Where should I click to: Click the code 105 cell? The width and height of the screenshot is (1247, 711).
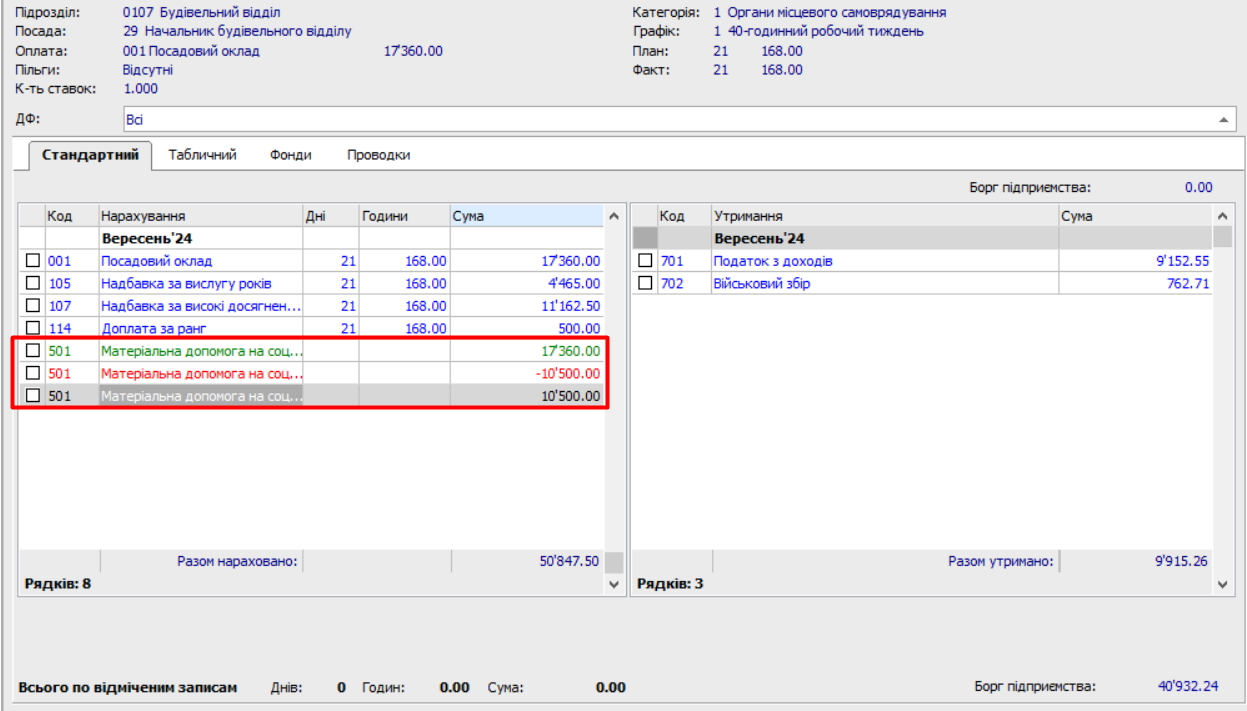pyautogui.click(x=72, y=284)
